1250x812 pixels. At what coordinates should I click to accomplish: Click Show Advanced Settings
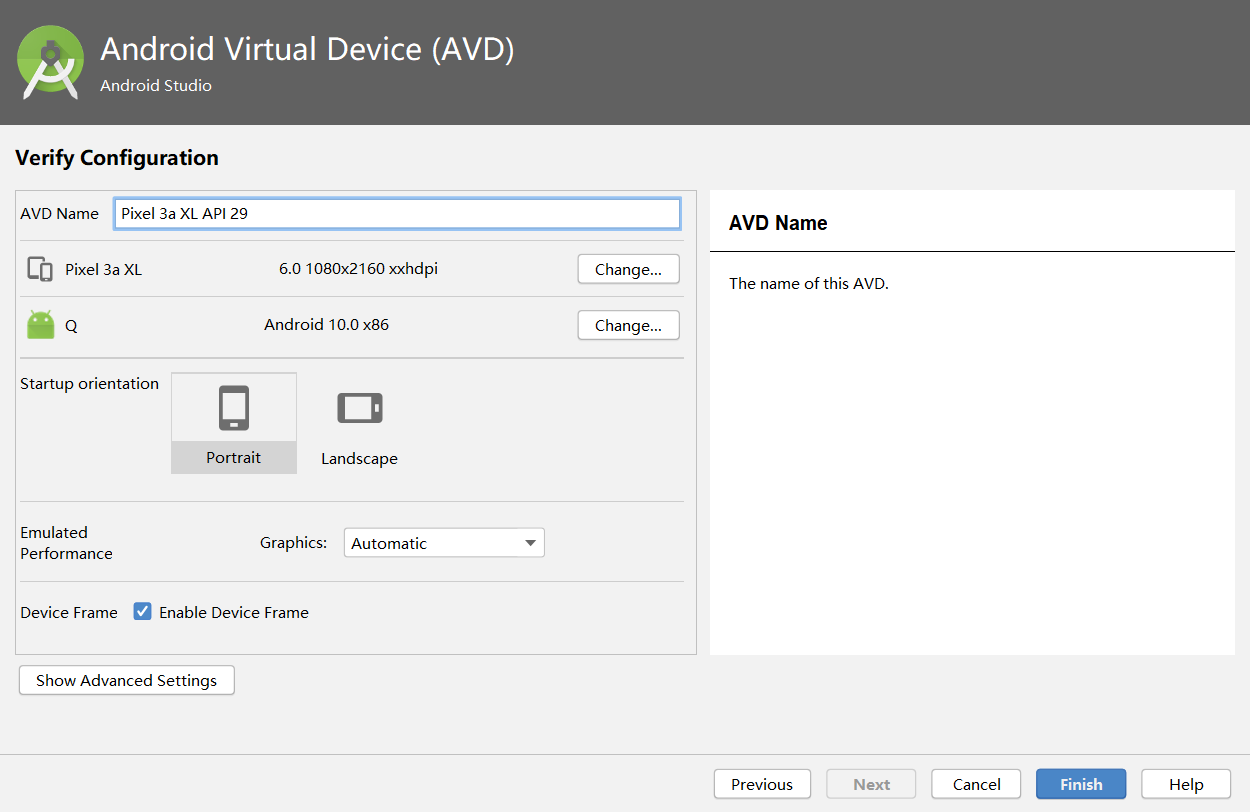(126, 680)
